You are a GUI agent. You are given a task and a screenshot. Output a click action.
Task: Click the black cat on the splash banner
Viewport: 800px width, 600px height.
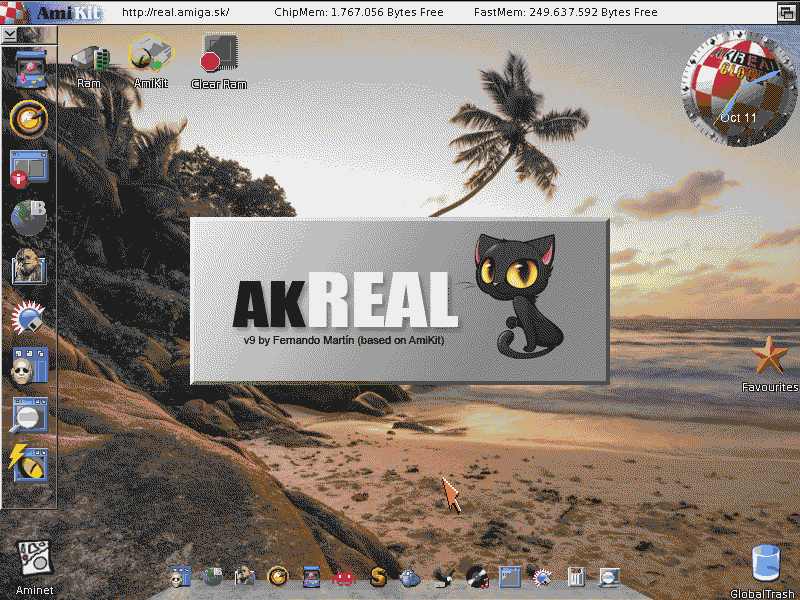(x=519, y=295)
